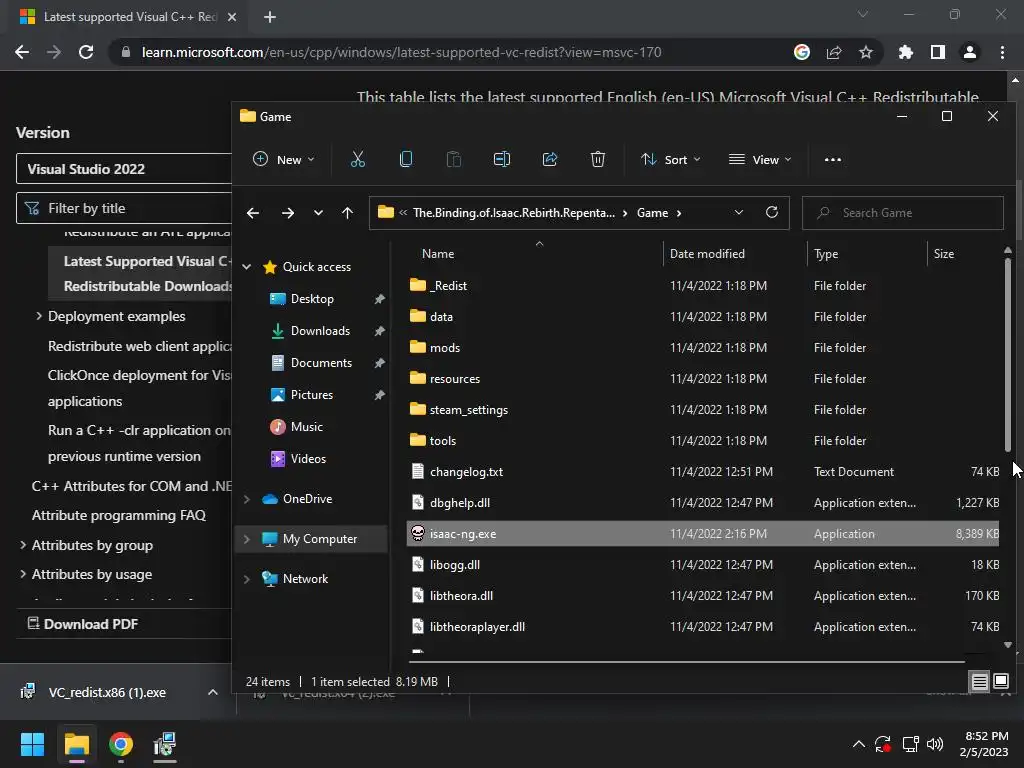Screen dimensions: 1024x768
Task: Select Downloads in Quick access
Action: 320,330
